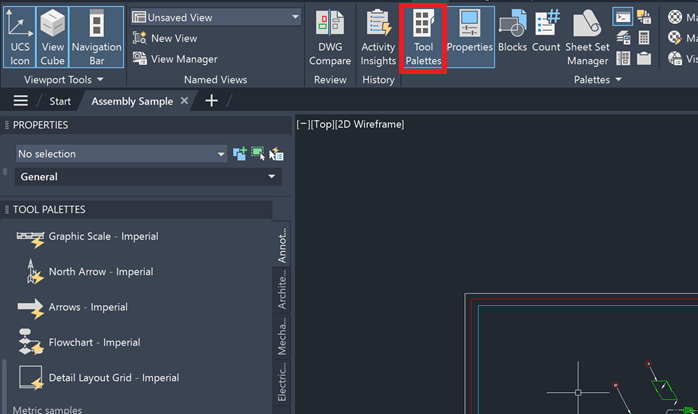Switch to the Mecha... palette tab

tap(282, 337)
